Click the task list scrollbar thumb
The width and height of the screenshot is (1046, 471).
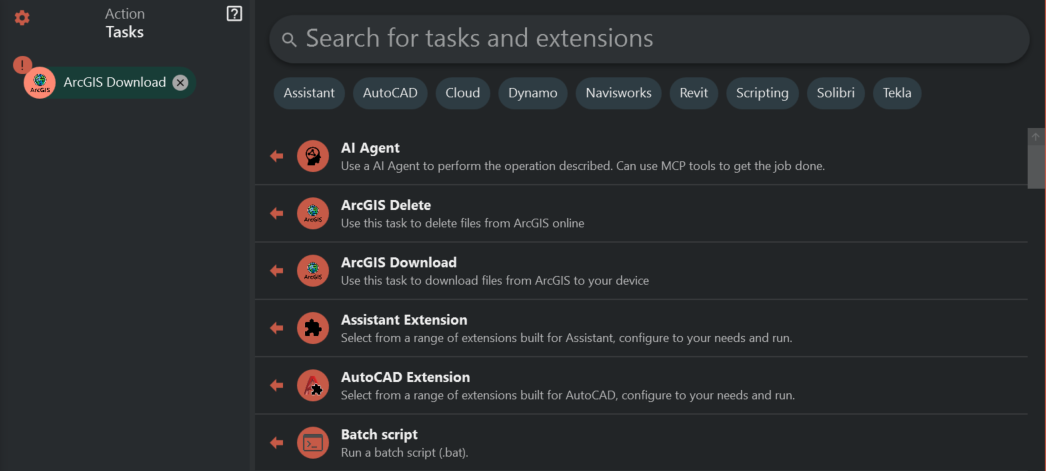[1036, 168]
